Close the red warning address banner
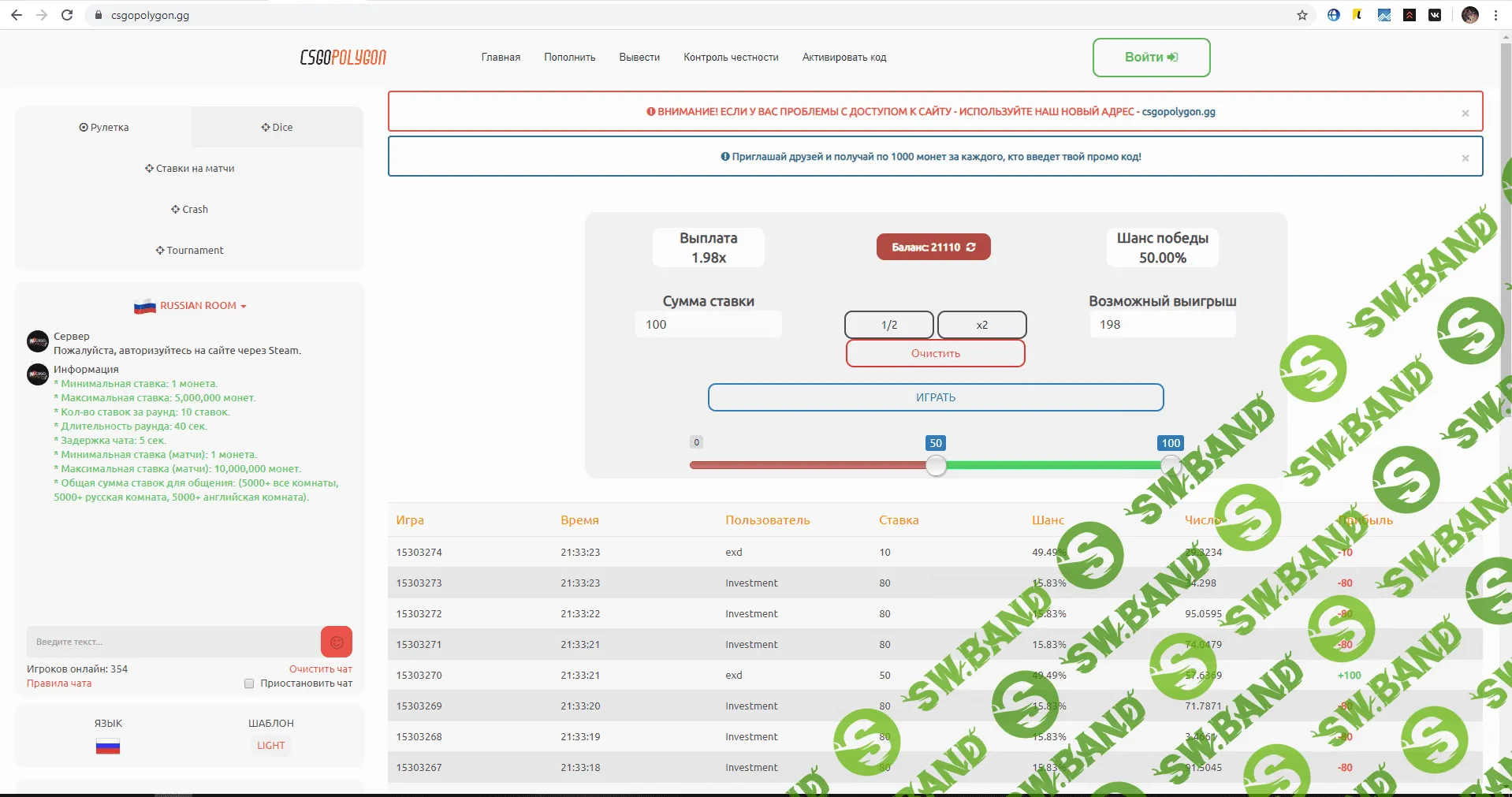This screenshot has height=797, width=1512. coord(1465,113)
